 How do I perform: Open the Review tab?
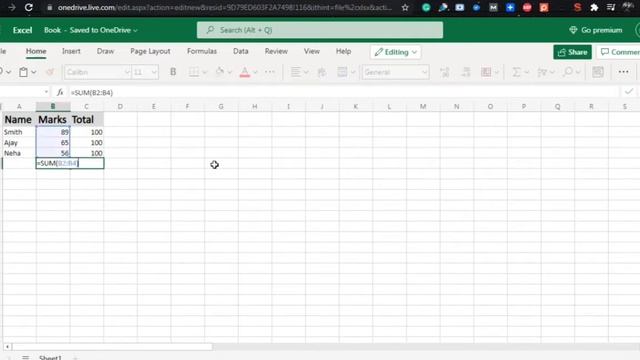pyautogui.click(x=276, y=51)
